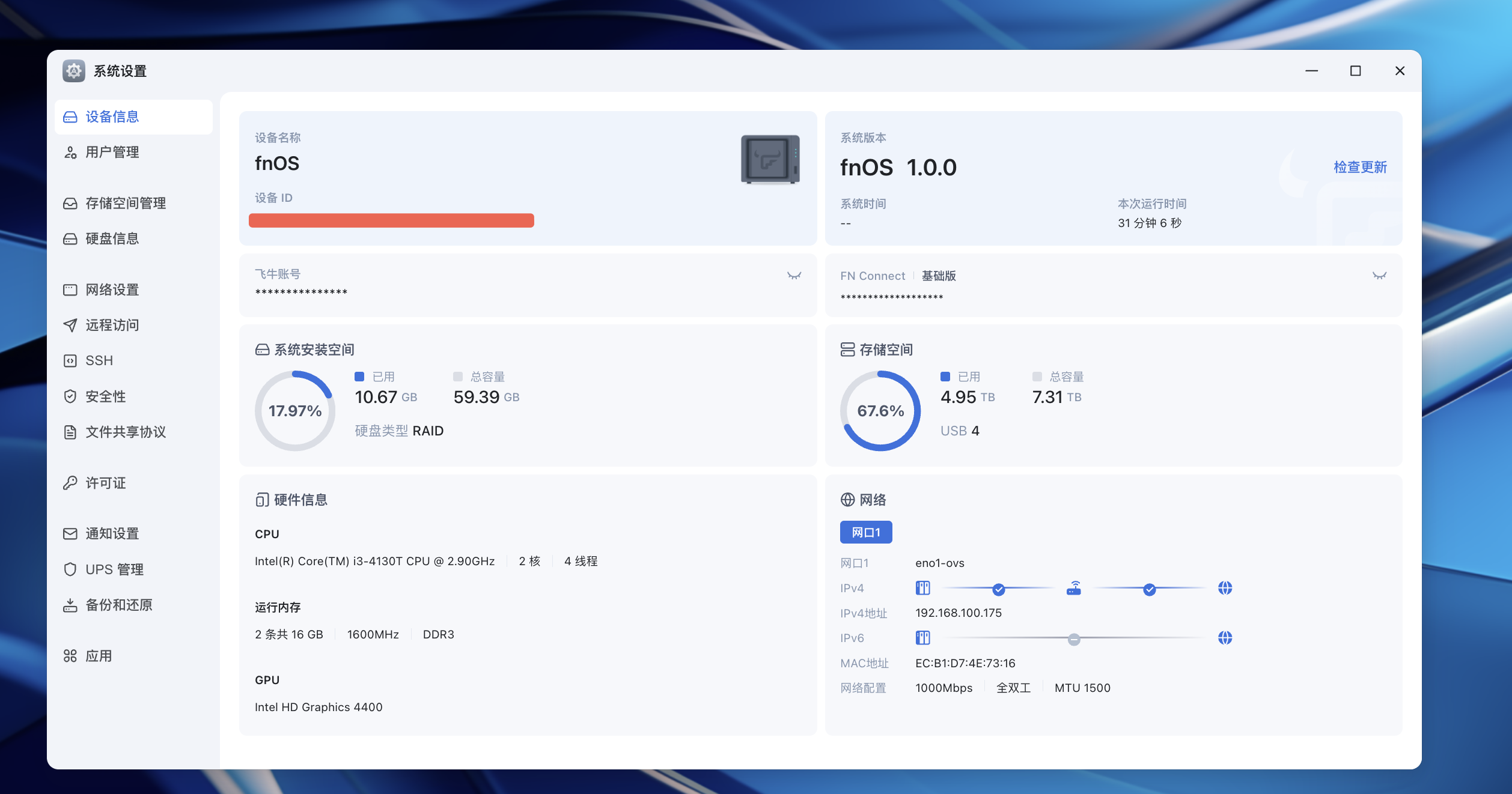Click the notification settings envelope icon
Viewport: 1512px width, 794px height.
70,533
